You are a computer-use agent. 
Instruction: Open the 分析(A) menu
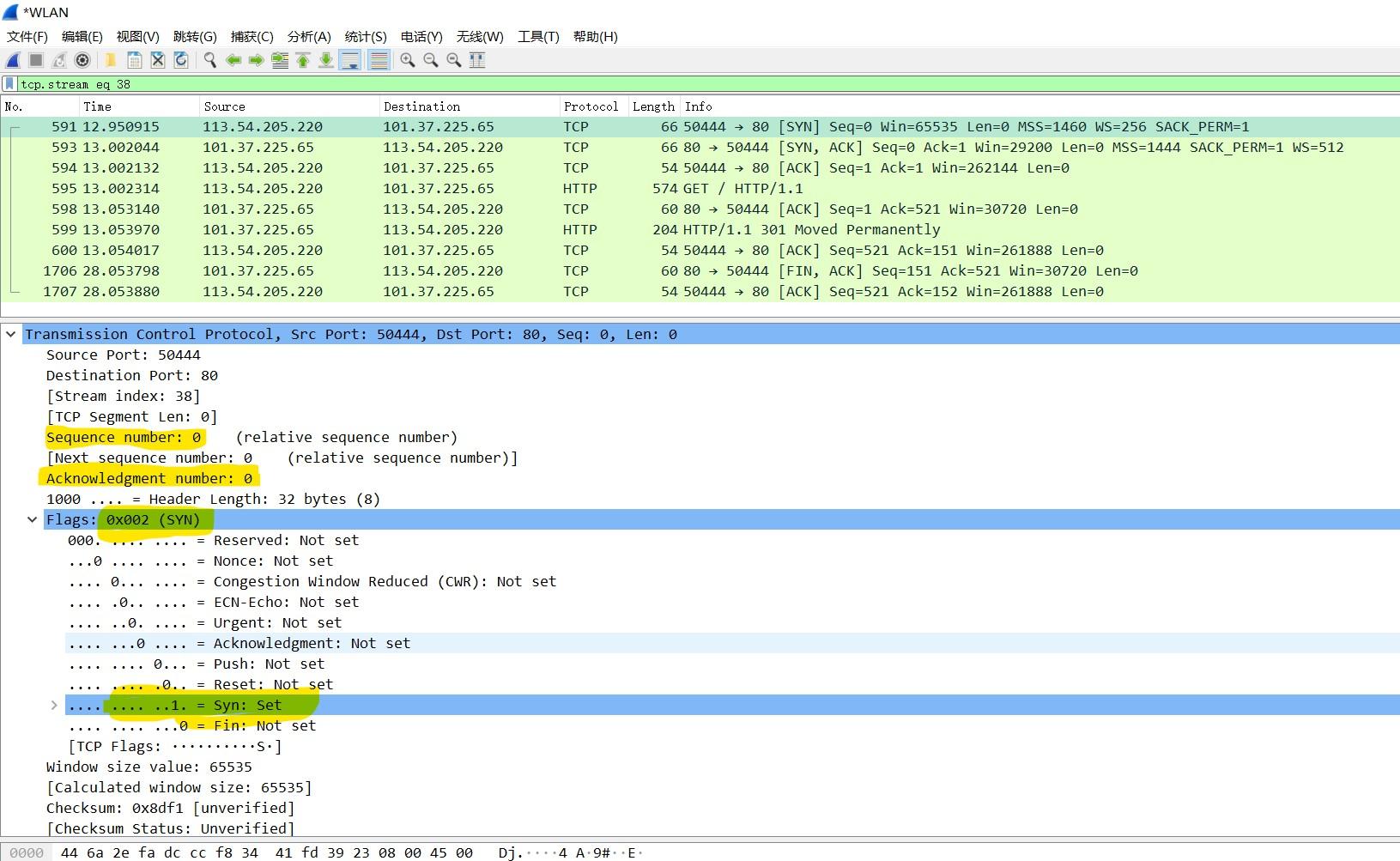[x=308, y=36]
